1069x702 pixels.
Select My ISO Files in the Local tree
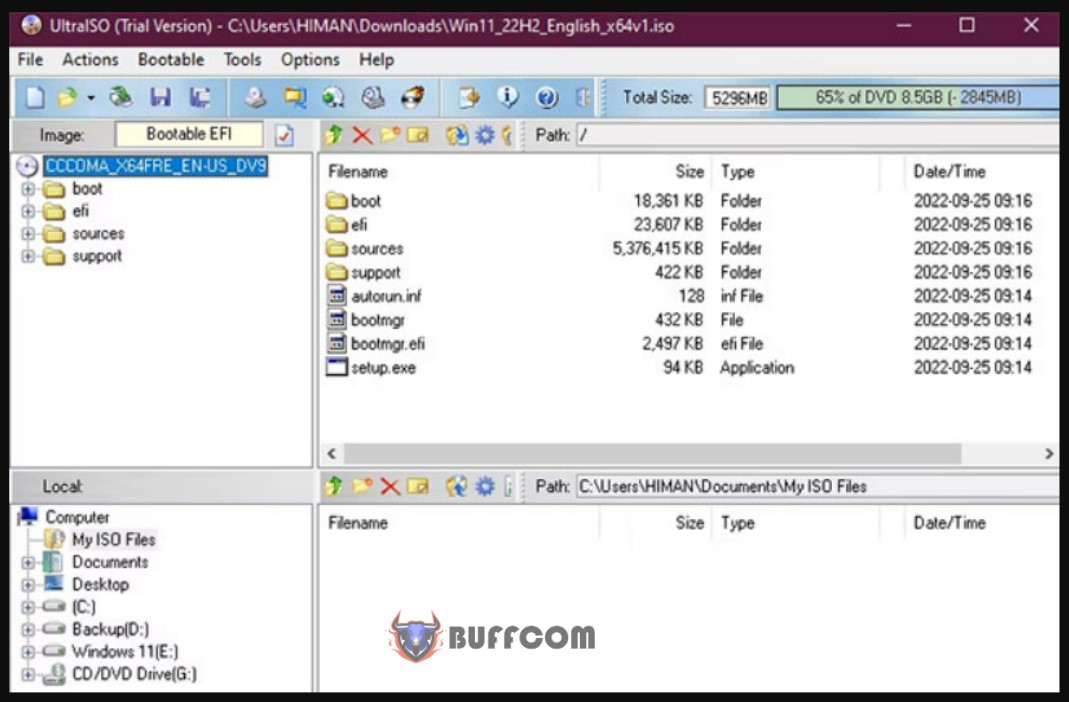[114, 540]
